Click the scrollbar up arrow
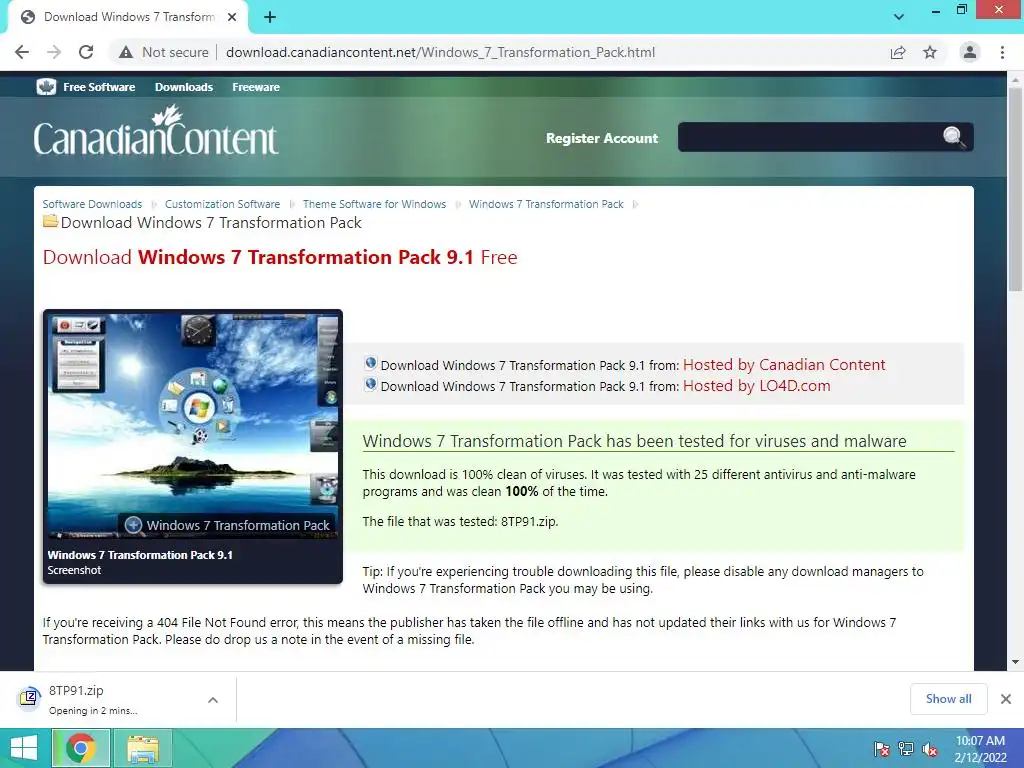Screen dimensions: 1024x768 [x=1015, y=78]
